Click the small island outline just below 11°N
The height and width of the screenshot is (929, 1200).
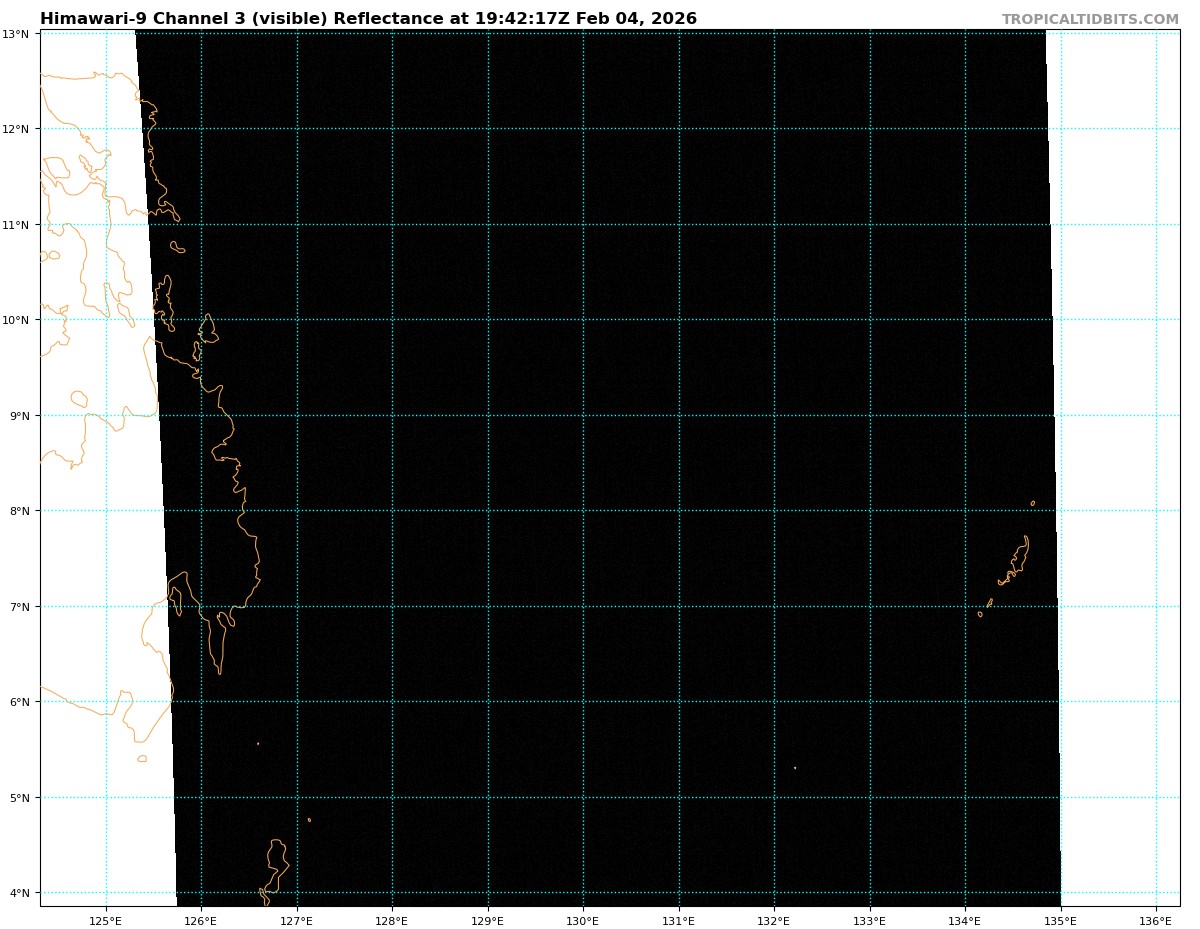point(177,247)
